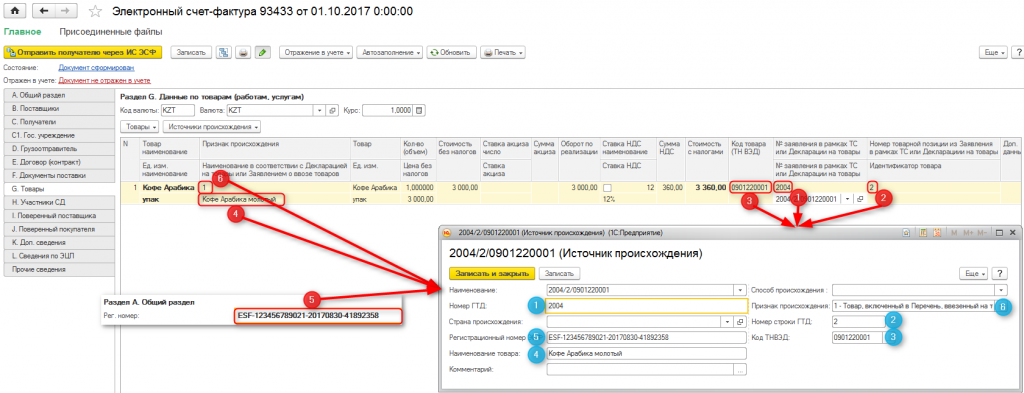Switch to Присоединенные файлы tab
The width and height of the screenshot is (1024, 393).
(110, 31)
